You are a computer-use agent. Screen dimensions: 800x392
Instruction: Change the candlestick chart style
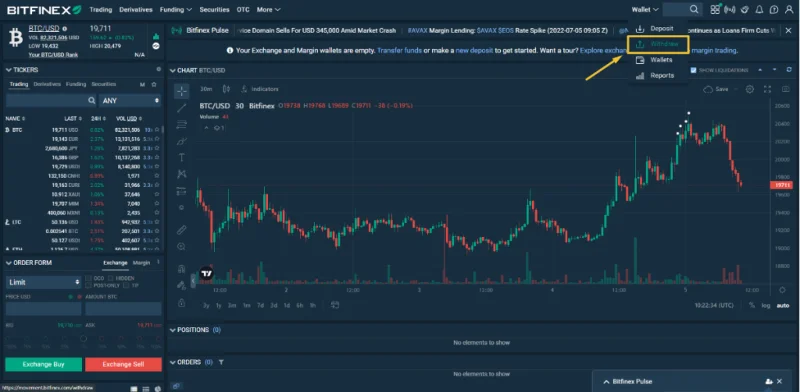click(x=226, y=89)
